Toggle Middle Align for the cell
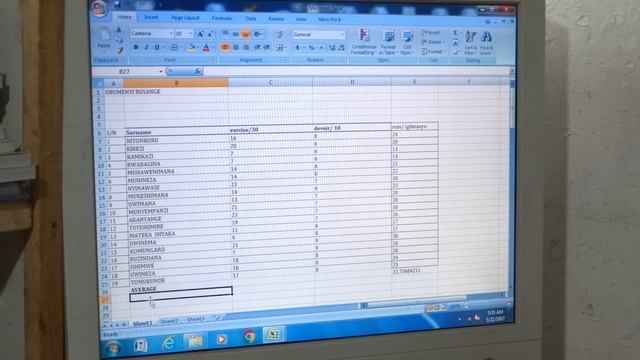This screenshot has height=360, width=640. pos(236,34)
